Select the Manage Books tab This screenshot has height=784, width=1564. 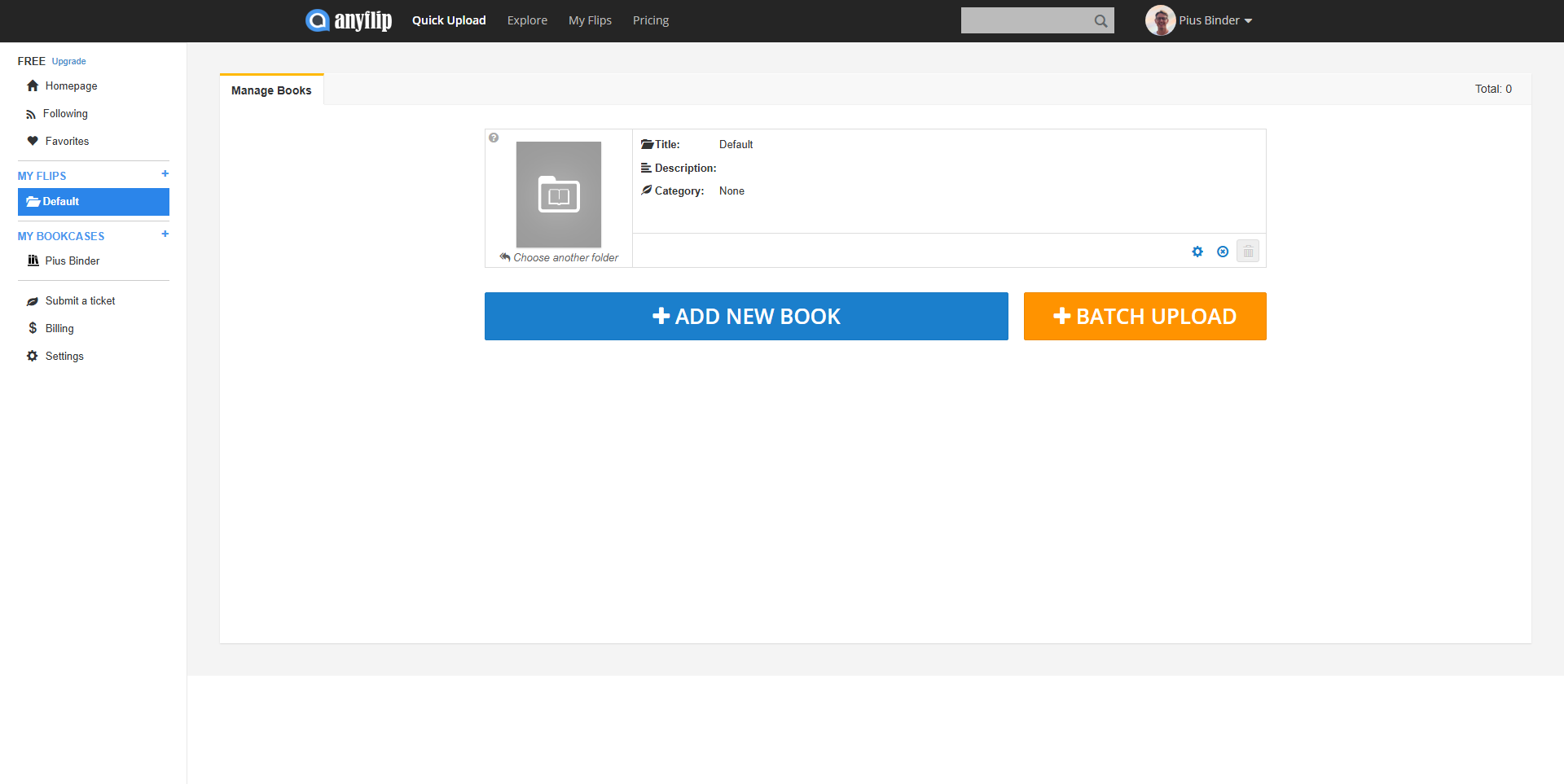tap(271, 90)
